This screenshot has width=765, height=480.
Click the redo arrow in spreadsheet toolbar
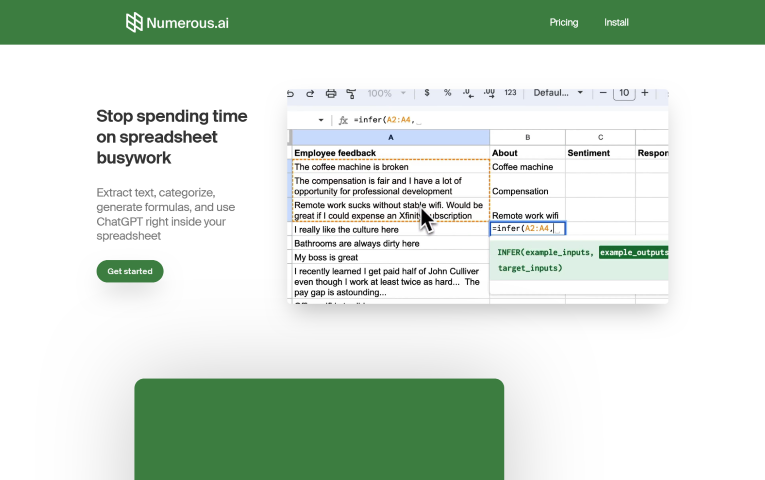(x=310, y=93)
